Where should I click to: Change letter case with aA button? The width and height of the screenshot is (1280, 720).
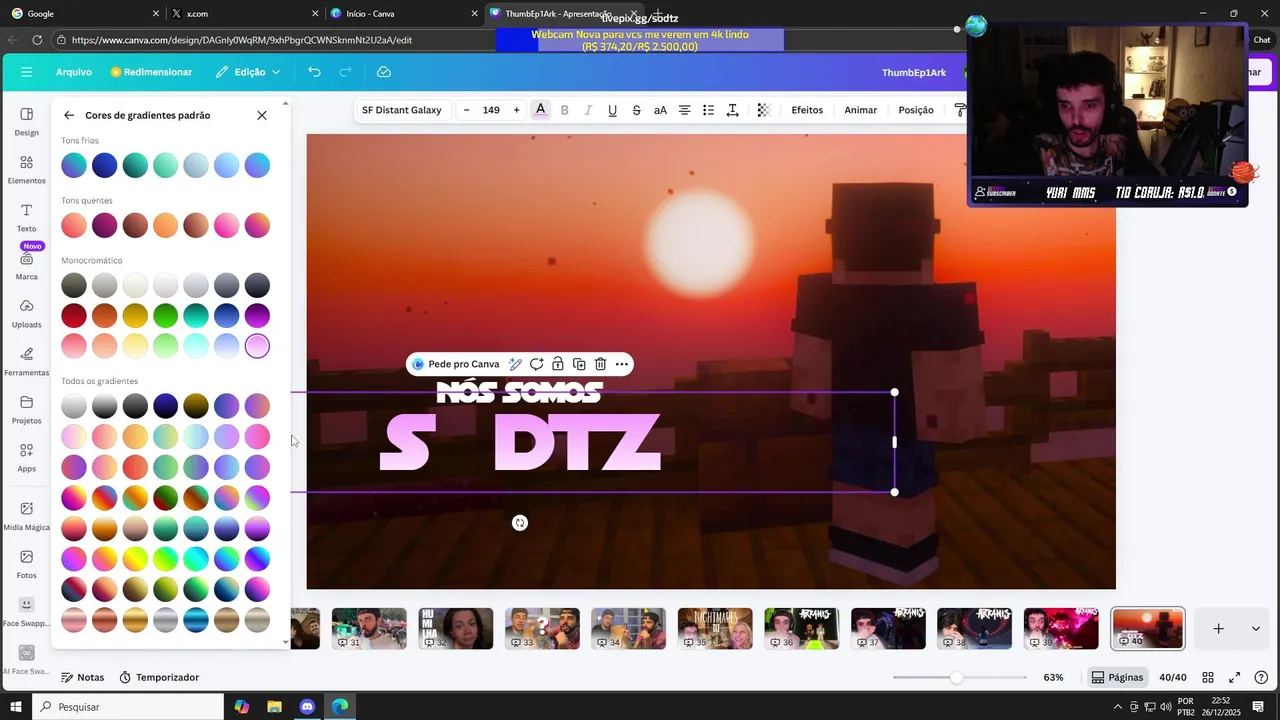pyautogui.click(x=660, y=110)
